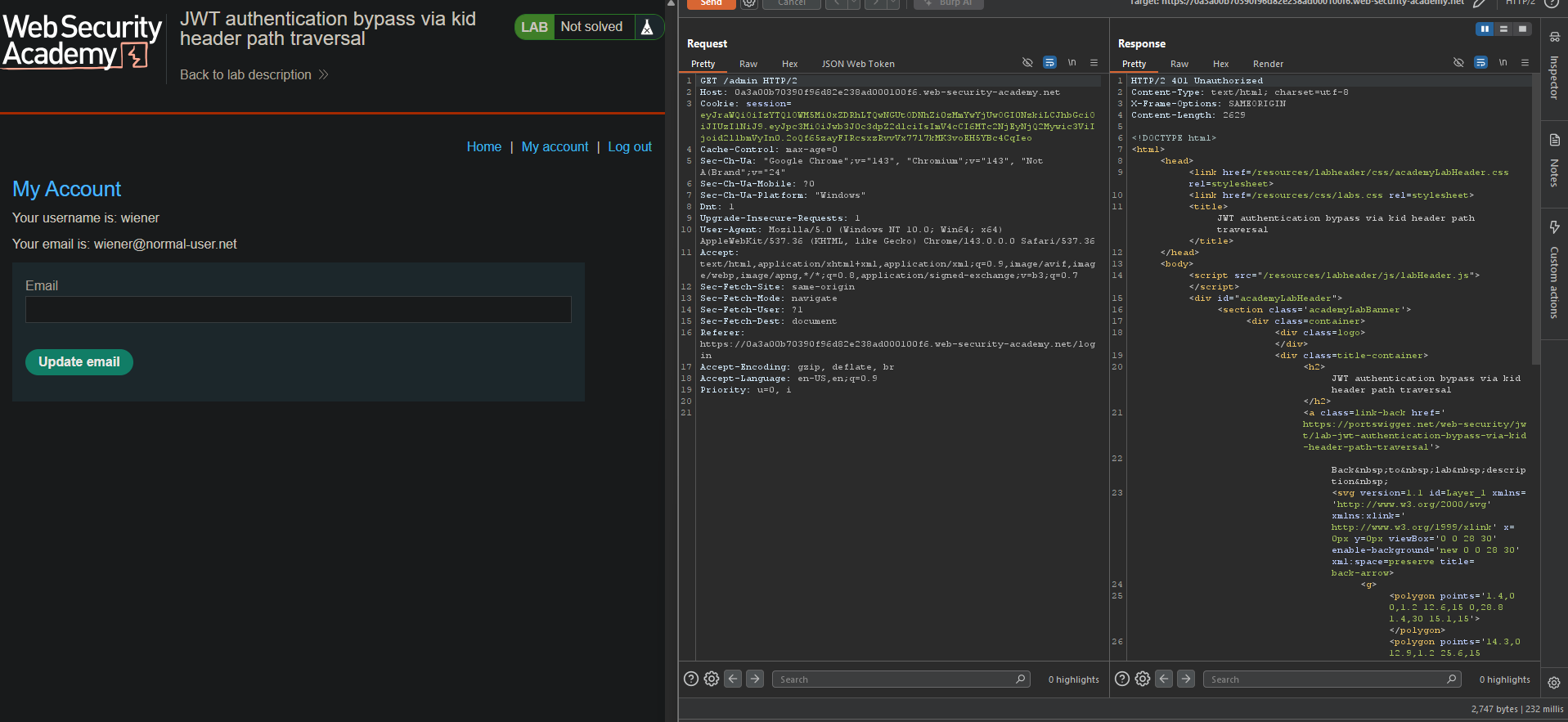
Task: Open the My account link
Action: point(555,146)
